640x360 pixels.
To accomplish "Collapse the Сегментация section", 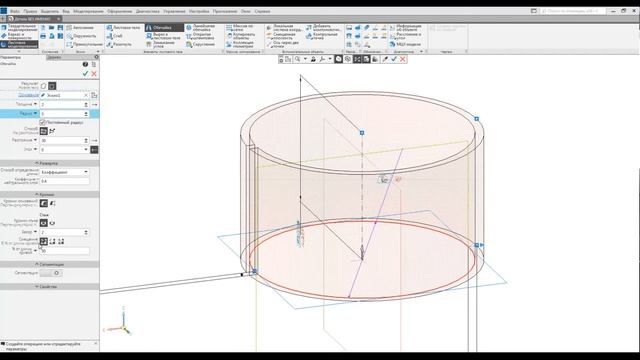I will pos(49,264).
